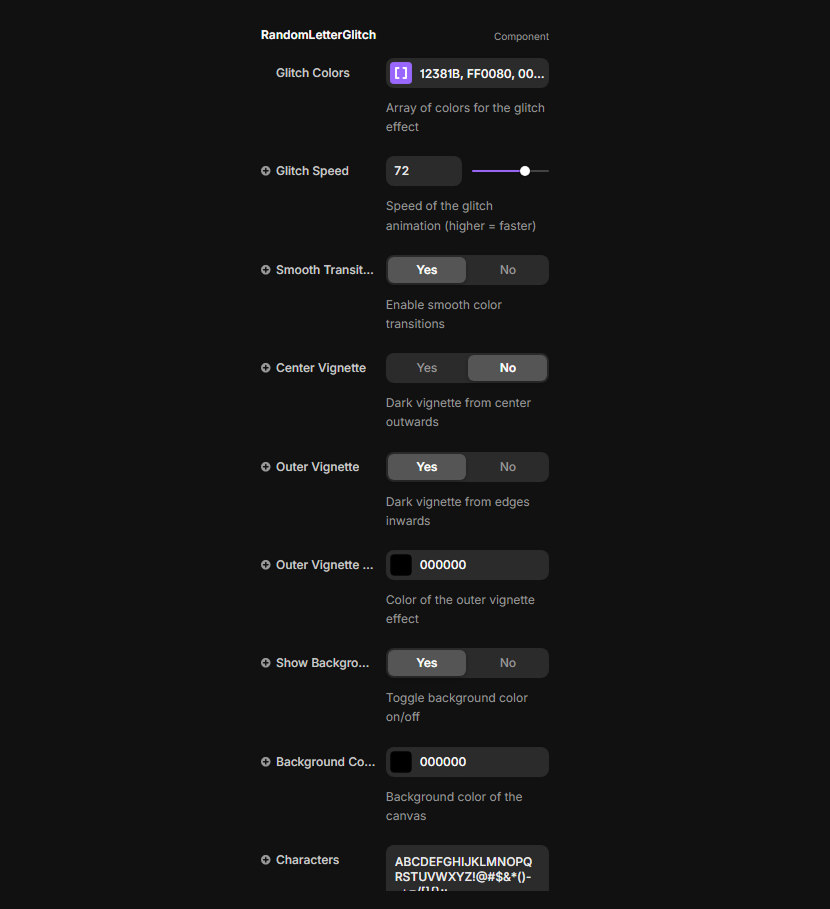Image resolution: width=830 pixels, height=909 pixels.
Task: Click the RandomLetterGlitch component title
Action: 318,35
